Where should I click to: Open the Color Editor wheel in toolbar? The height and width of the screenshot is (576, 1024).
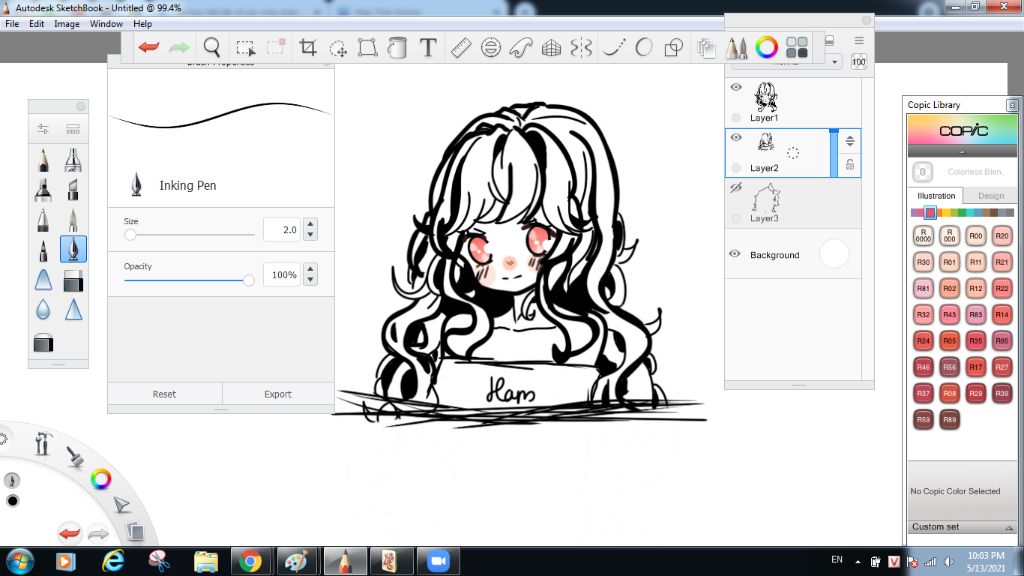coord(767,47)
